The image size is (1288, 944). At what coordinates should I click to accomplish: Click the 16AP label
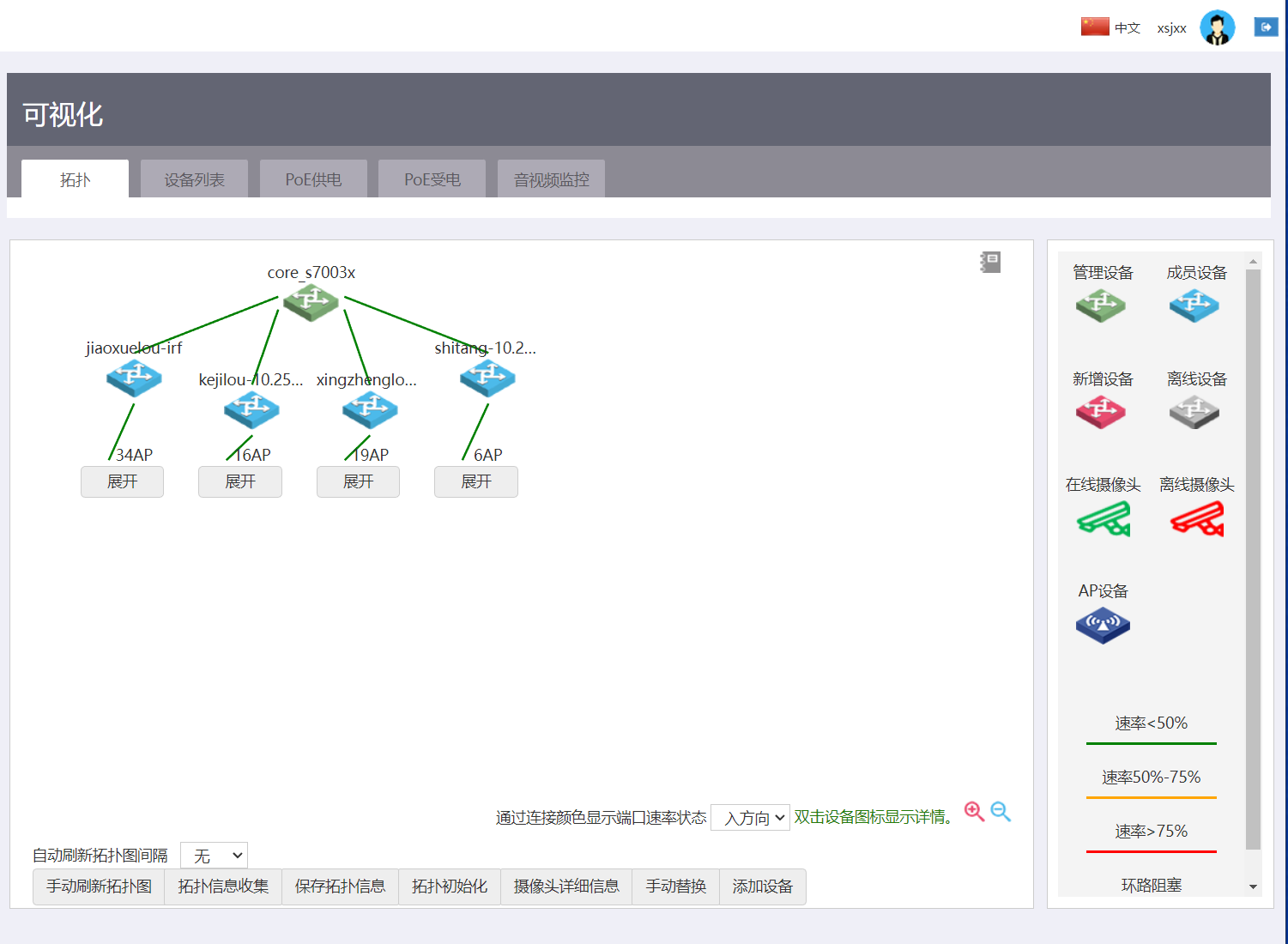point(252,455)
